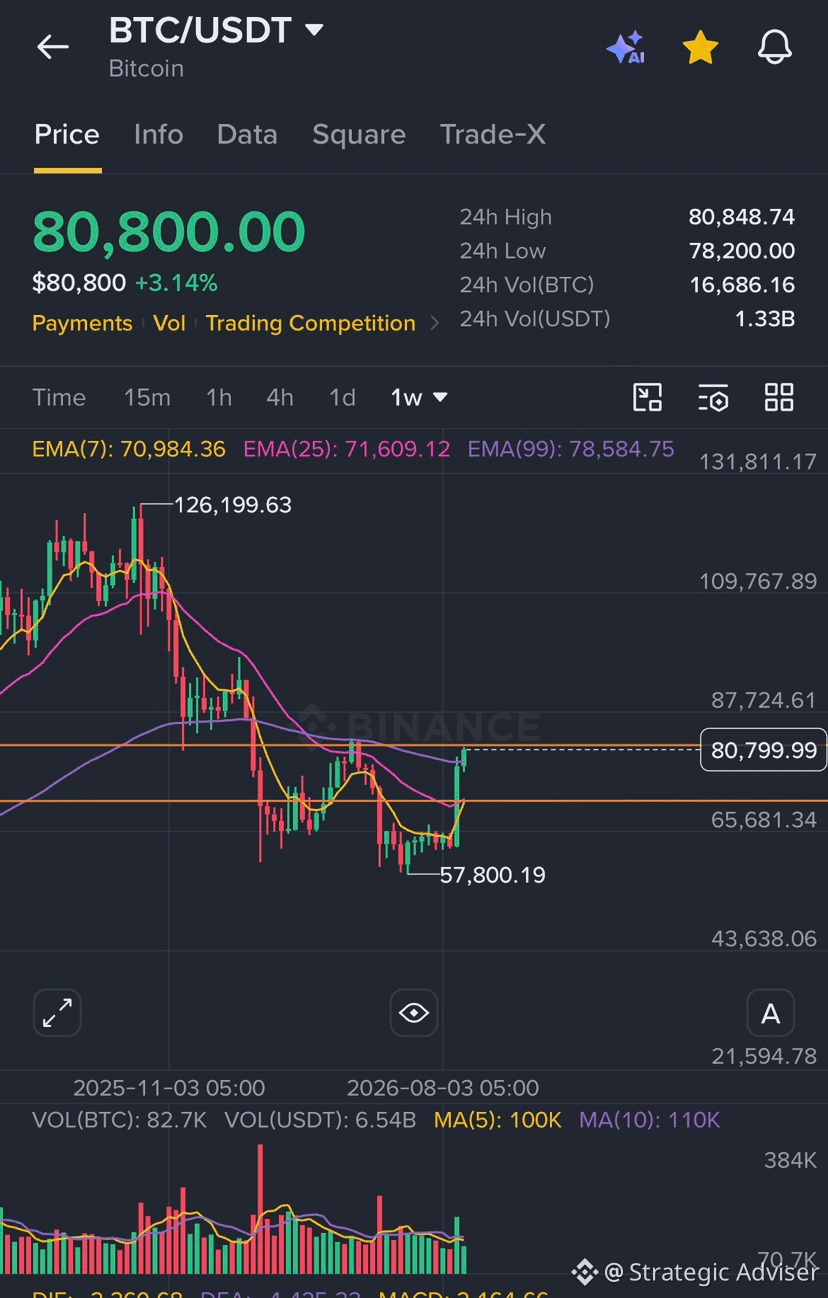Open the 1w interval dropdown
This screenshot has height=1298, width=828.
(419, 397)
